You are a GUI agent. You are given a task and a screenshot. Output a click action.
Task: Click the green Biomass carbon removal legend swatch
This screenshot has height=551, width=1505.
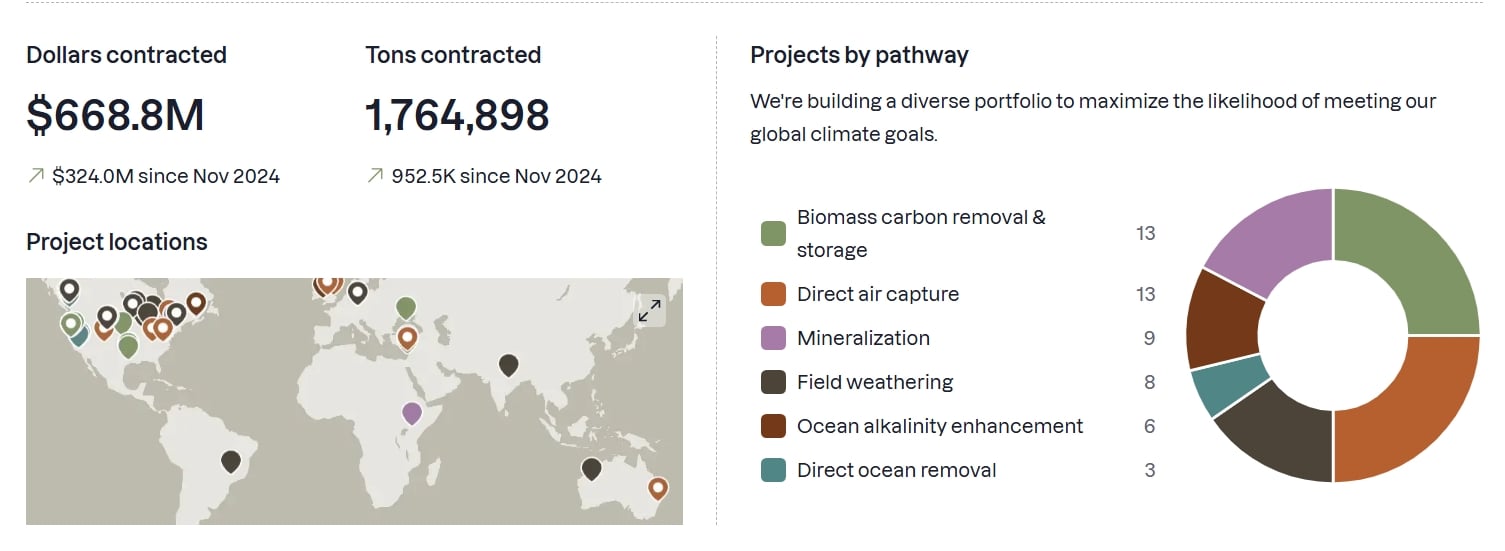coord(773,234)
